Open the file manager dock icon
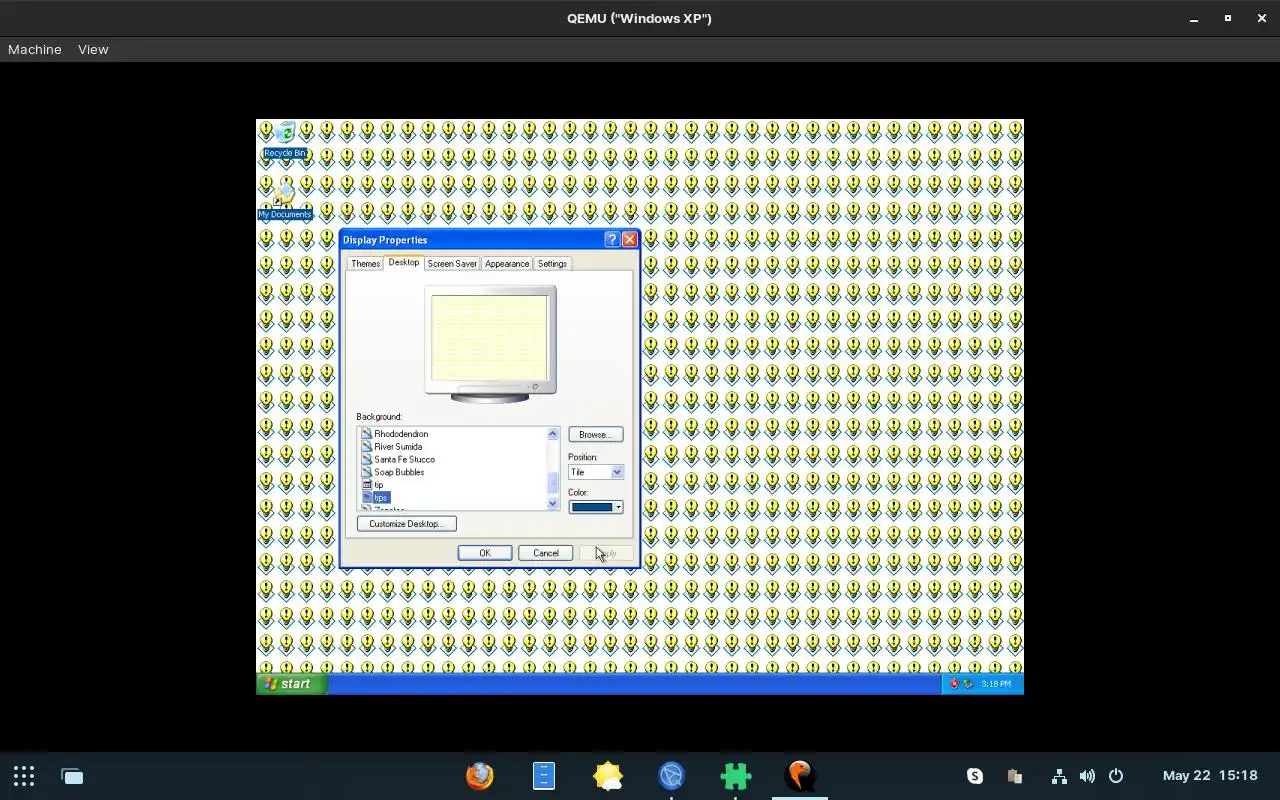Image resolution: width=1280 pixels, height=800 pixels. click(543, 775)
